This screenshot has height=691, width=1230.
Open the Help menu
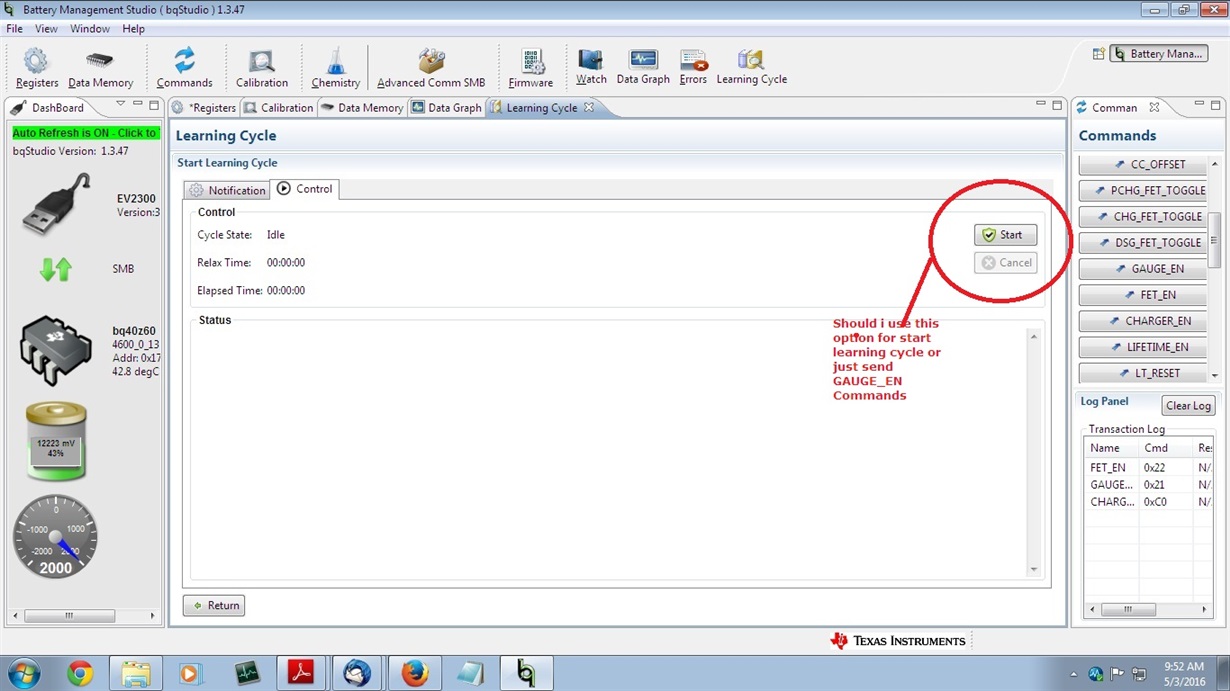click(133, 29)
